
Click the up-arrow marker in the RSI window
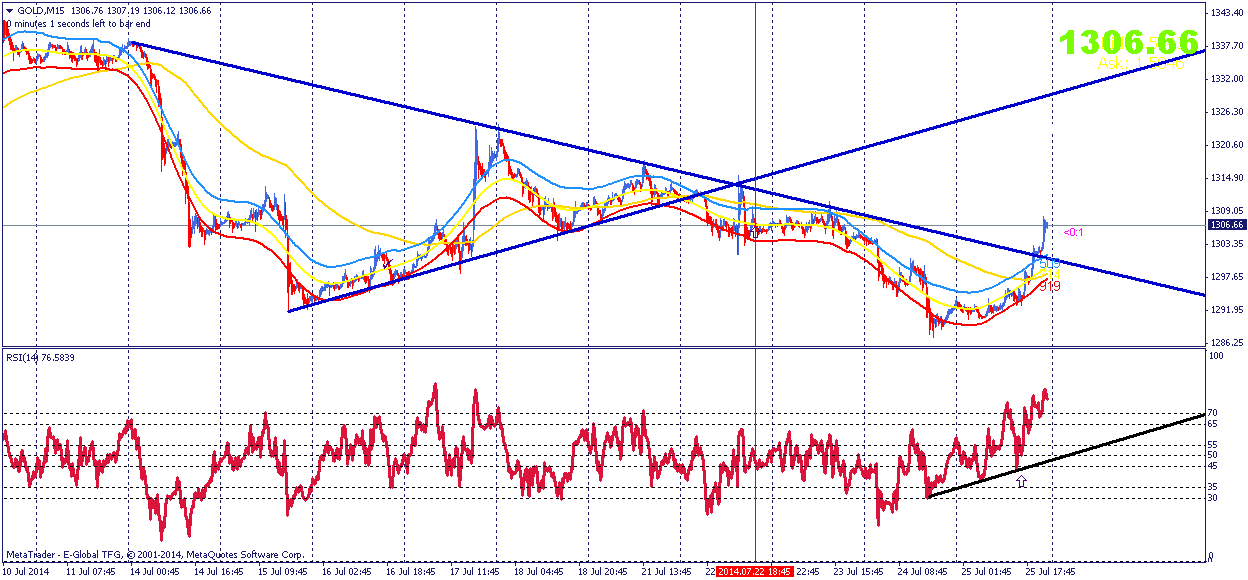tap(1021, 482)
